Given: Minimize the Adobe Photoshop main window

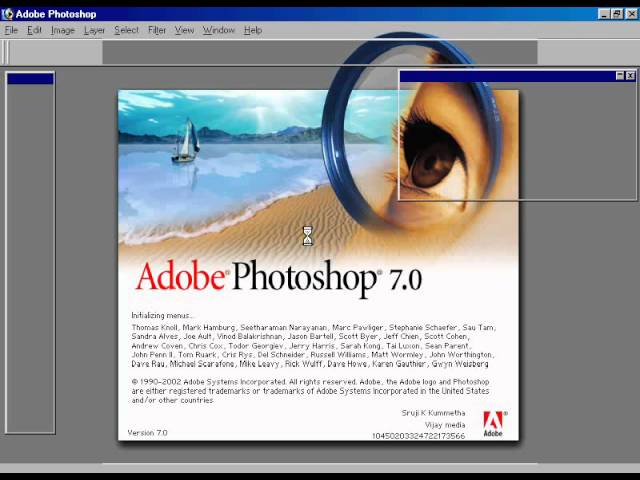Looking at the screenshot, I should [604, 14].
